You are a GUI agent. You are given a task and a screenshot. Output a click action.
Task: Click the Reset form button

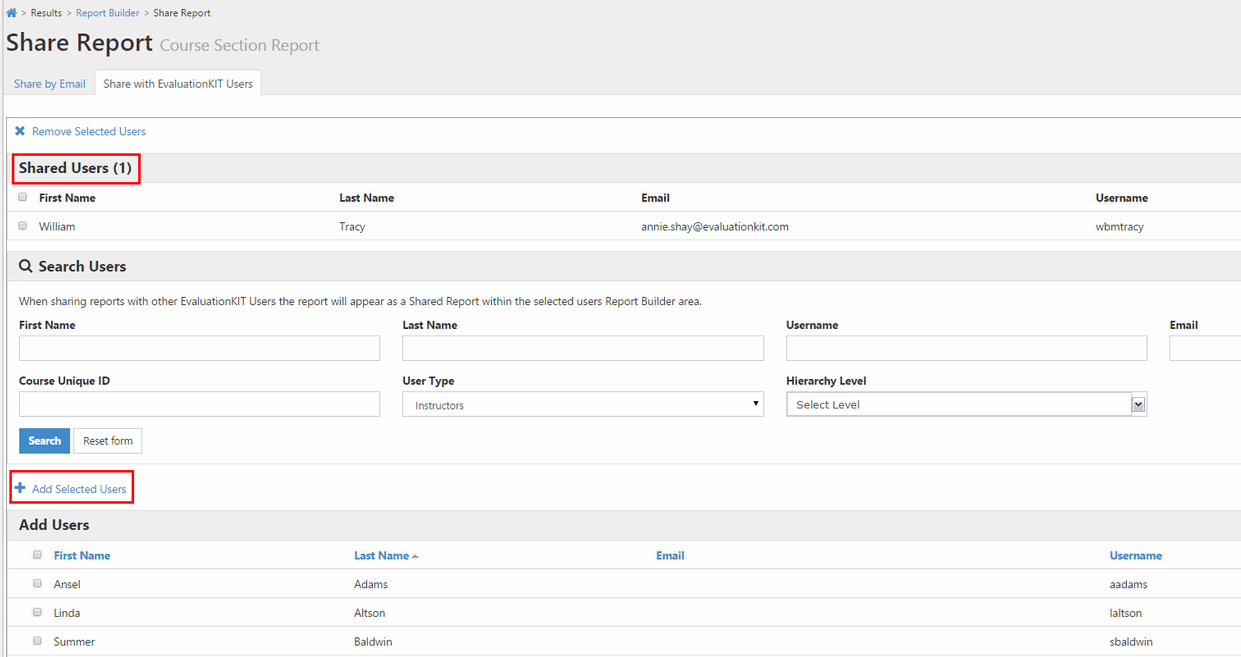coord(108,441)
